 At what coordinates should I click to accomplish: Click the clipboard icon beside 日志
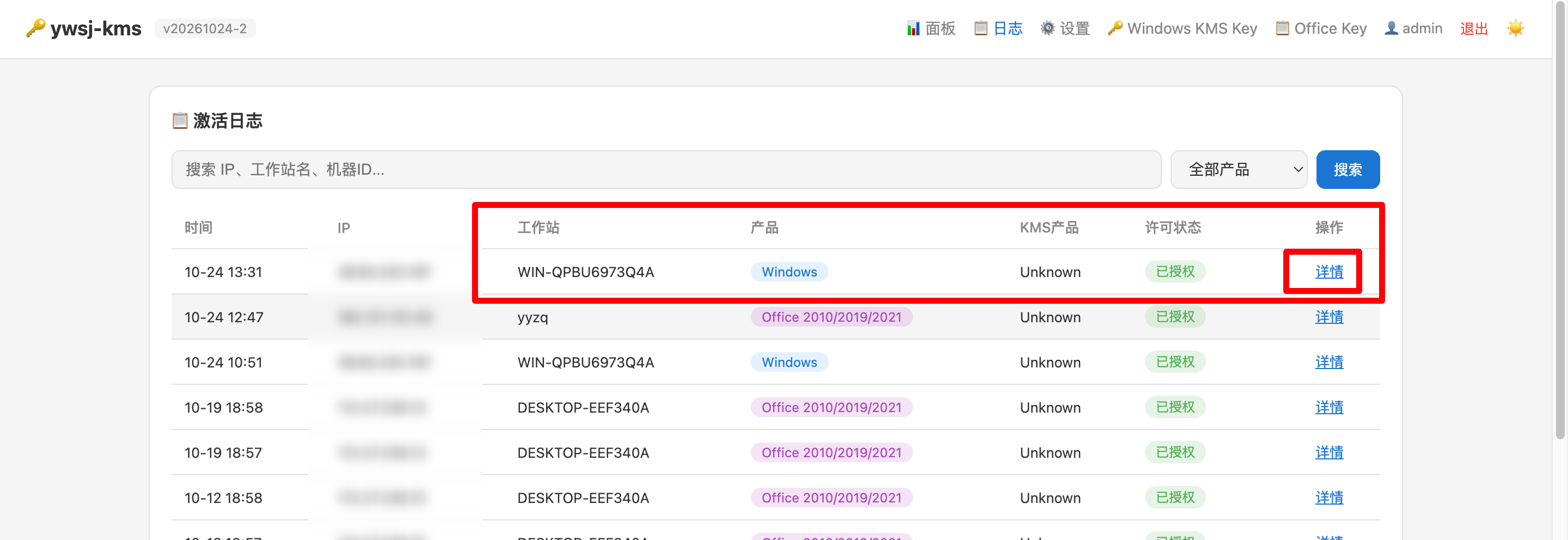pyautogui.click(x=981, y=29)
